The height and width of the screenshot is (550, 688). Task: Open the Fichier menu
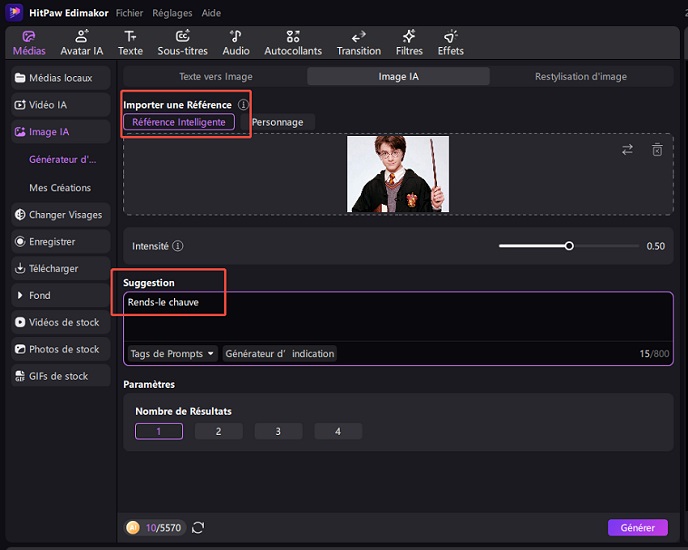click(129, 13)
